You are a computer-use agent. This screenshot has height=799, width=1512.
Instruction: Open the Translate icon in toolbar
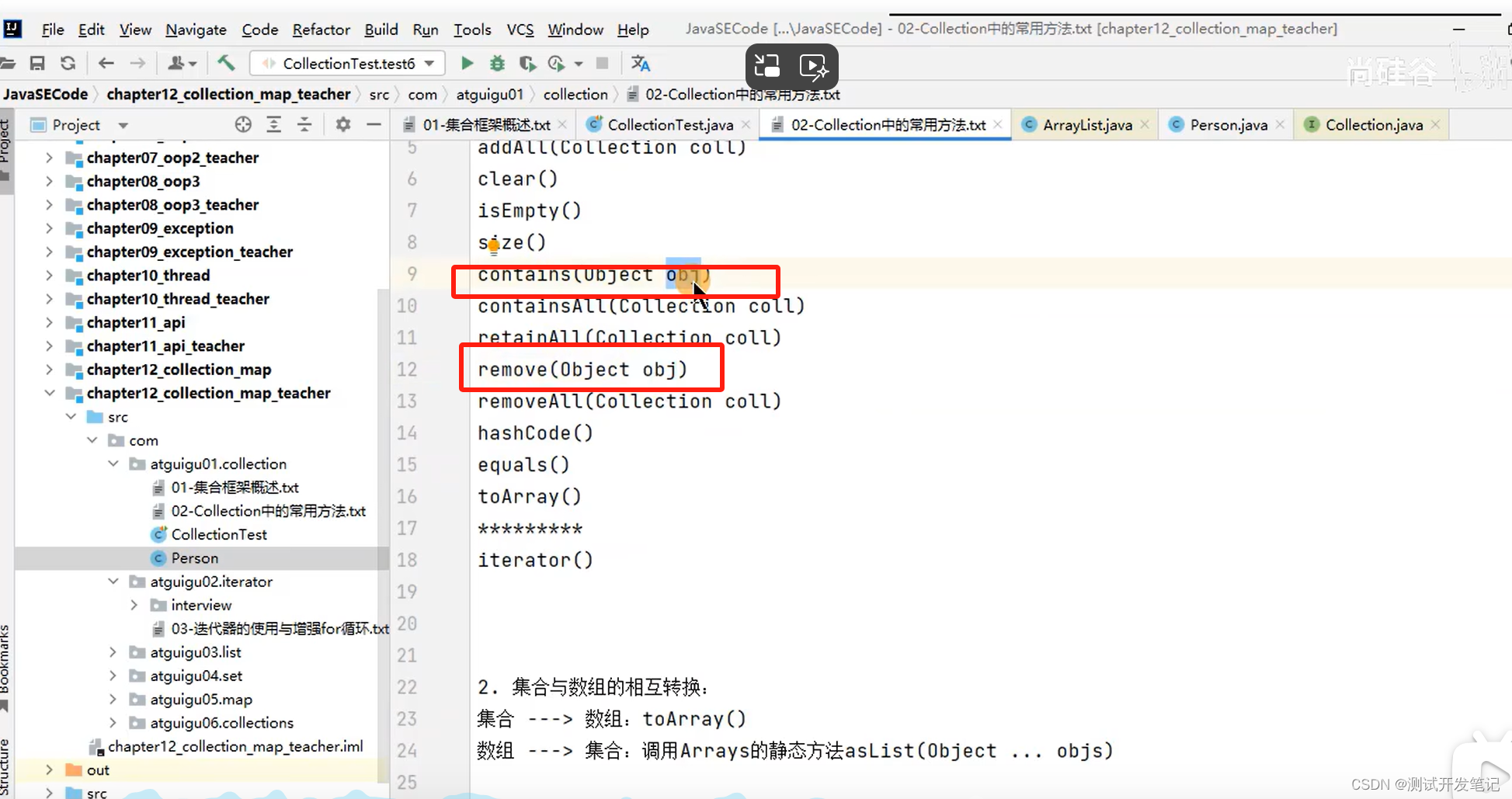click(x=641, y=63)
